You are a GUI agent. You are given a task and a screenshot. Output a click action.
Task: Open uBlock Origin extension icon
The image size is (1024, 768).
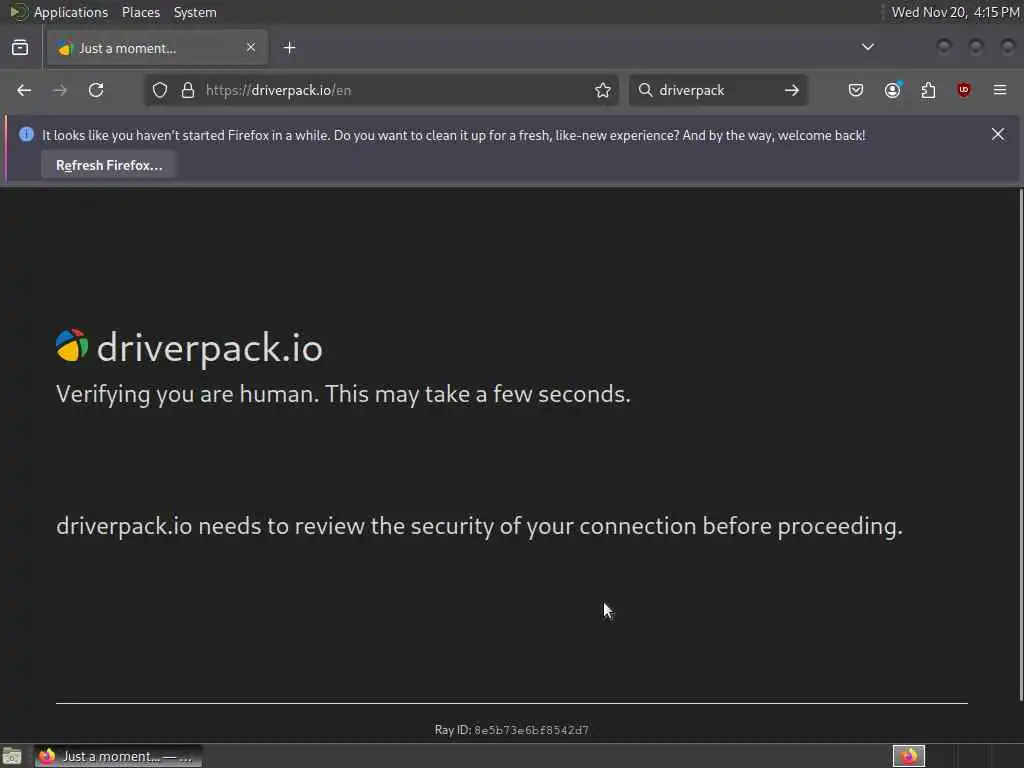964,90
